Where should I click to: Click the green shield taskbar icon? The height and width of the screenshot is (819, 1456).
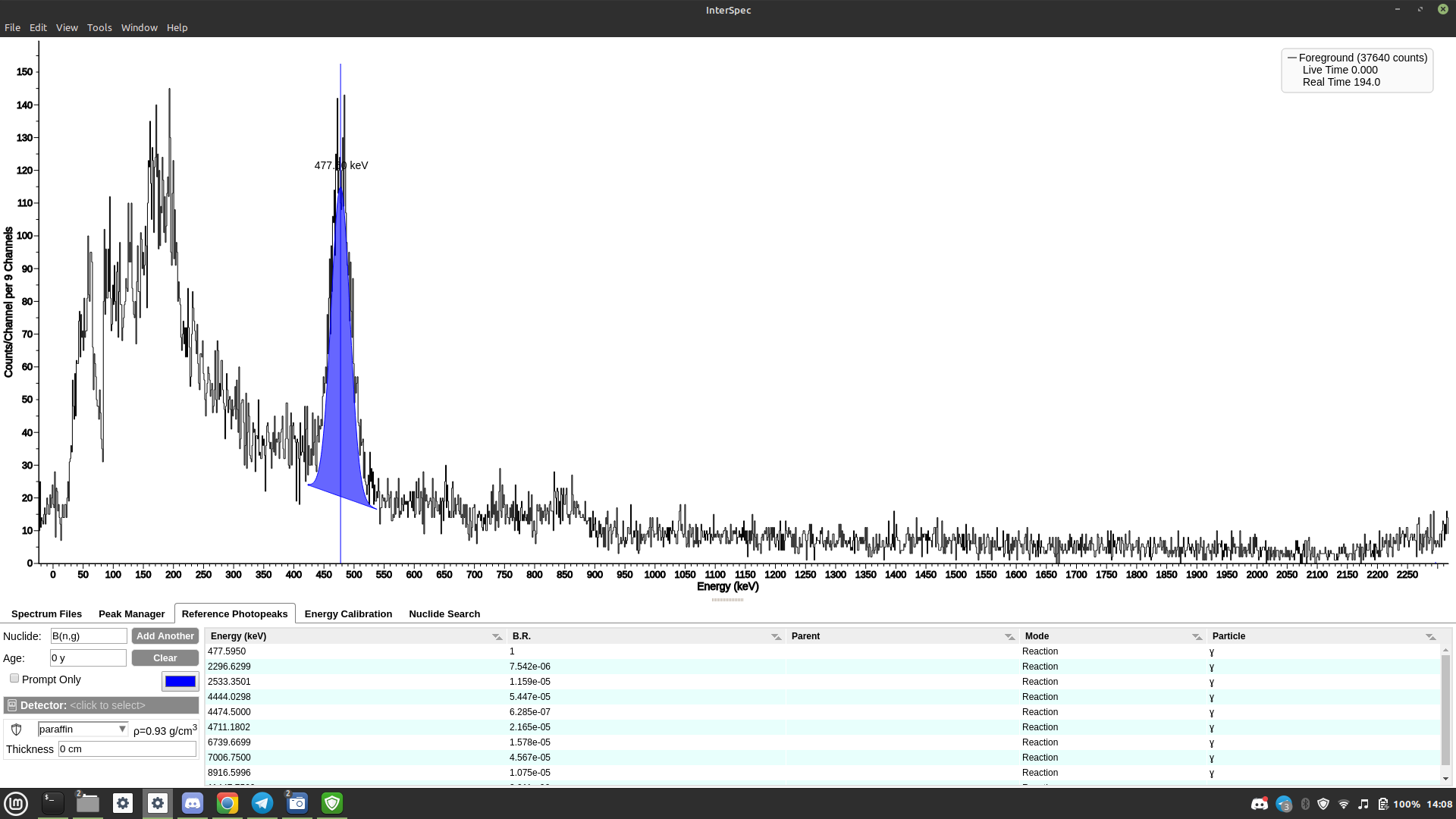332,803
